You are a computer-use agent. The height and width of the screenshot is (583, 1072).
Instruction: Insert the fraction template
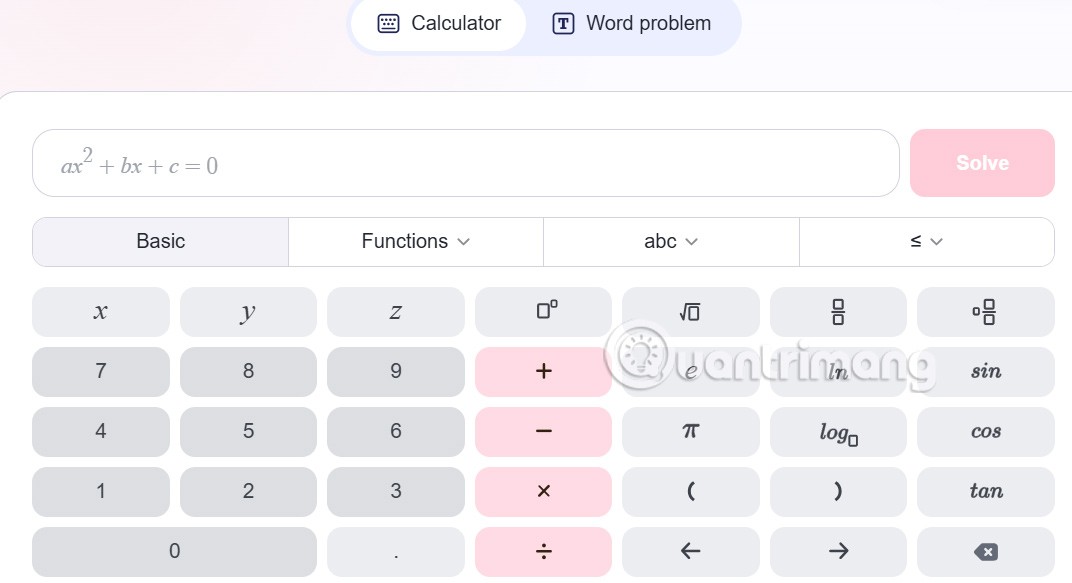[x=838, y=311]
